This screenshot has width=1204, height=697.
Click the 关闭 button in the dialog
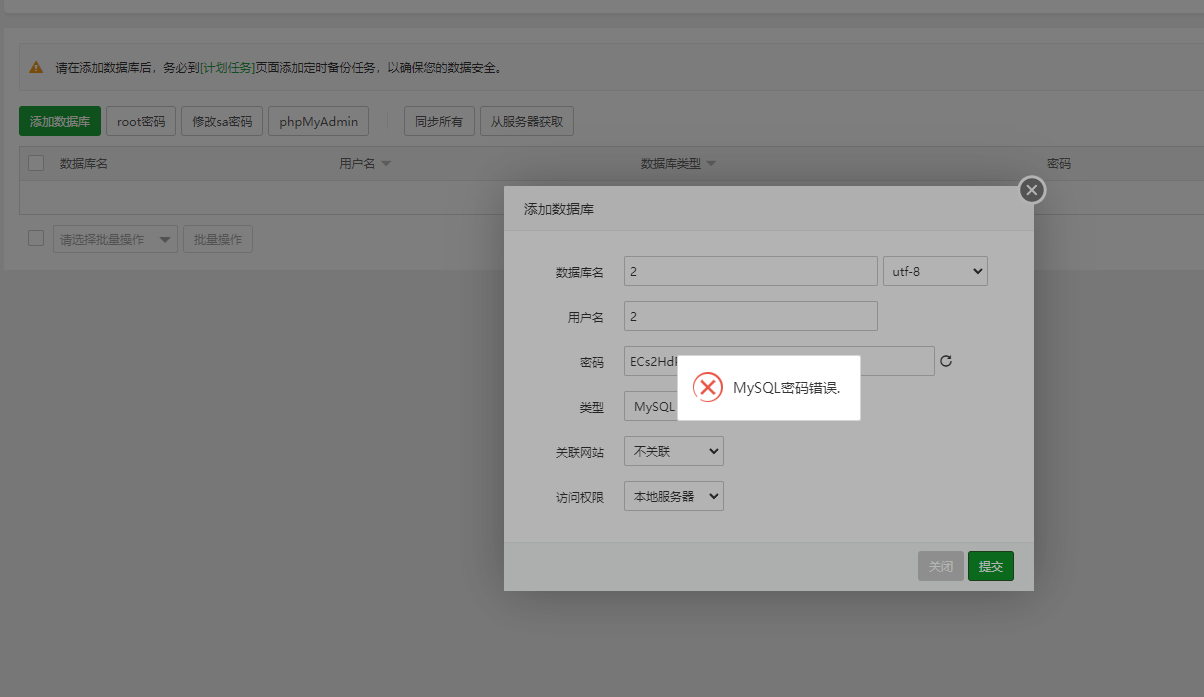941,566
